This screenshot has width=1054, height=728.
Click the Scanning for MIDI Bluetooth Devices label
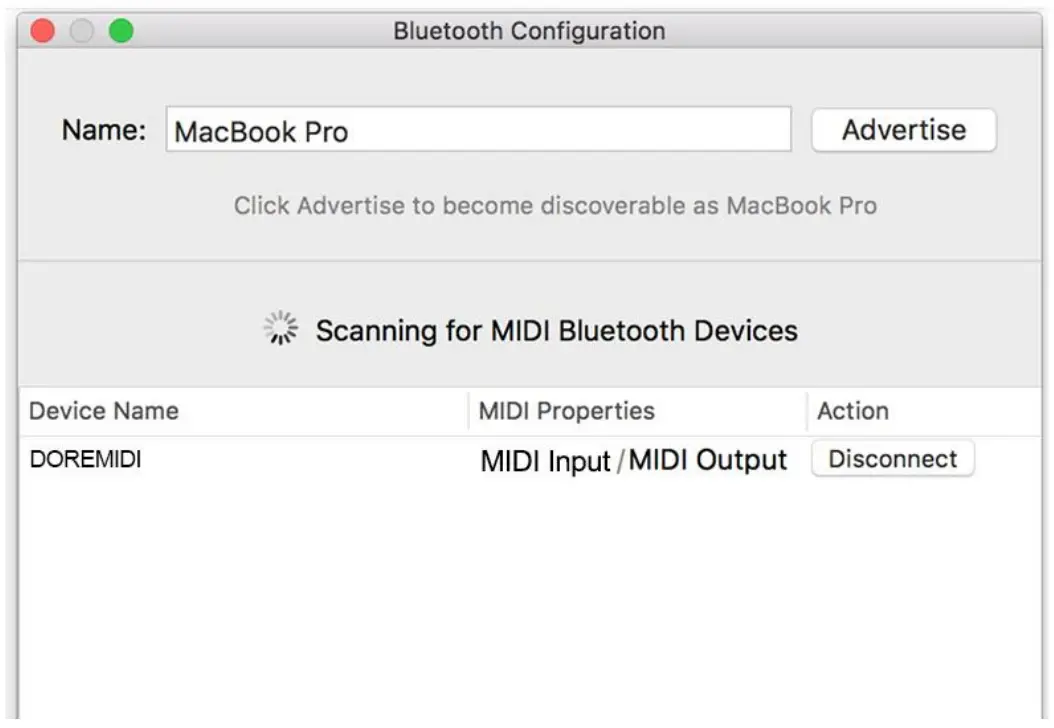pyautogui.click(x=557, y=330)
